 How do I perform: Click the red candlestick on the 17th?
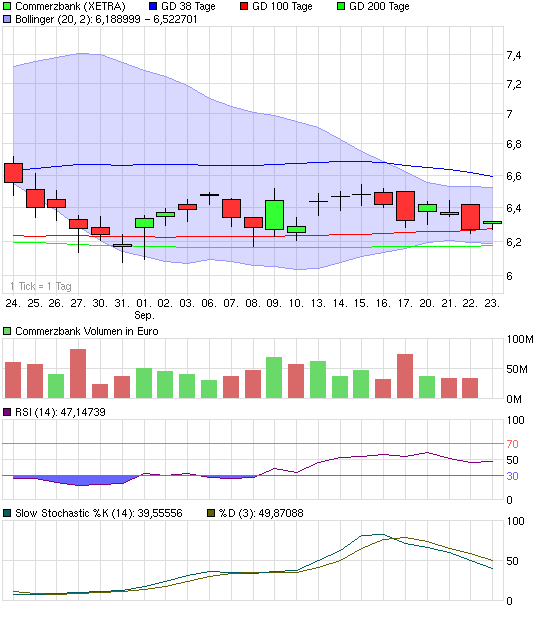pyautogui.click(x=405, y=206)
